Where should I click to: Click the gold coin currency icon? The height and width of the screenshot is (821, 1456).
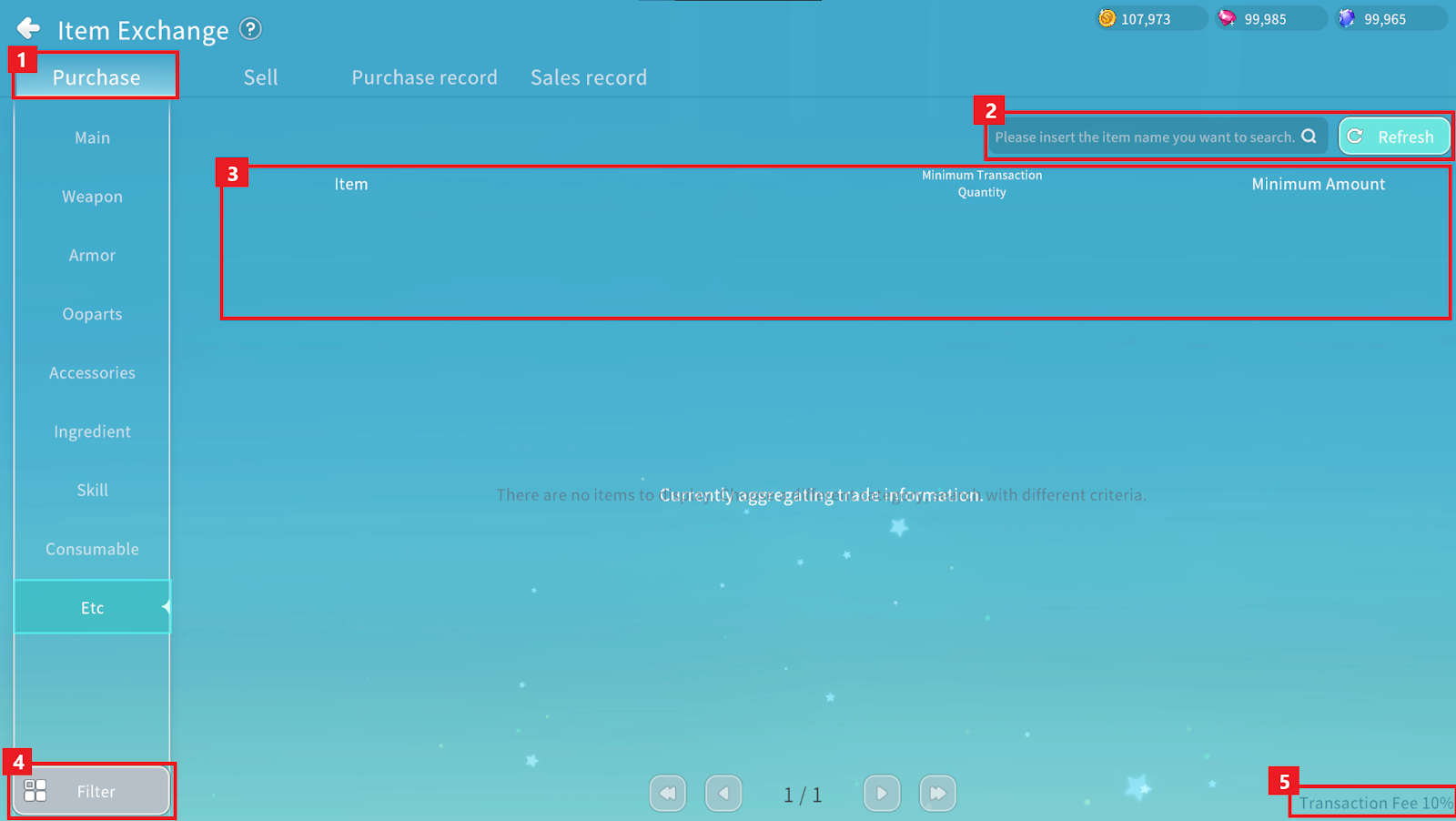1107,18
